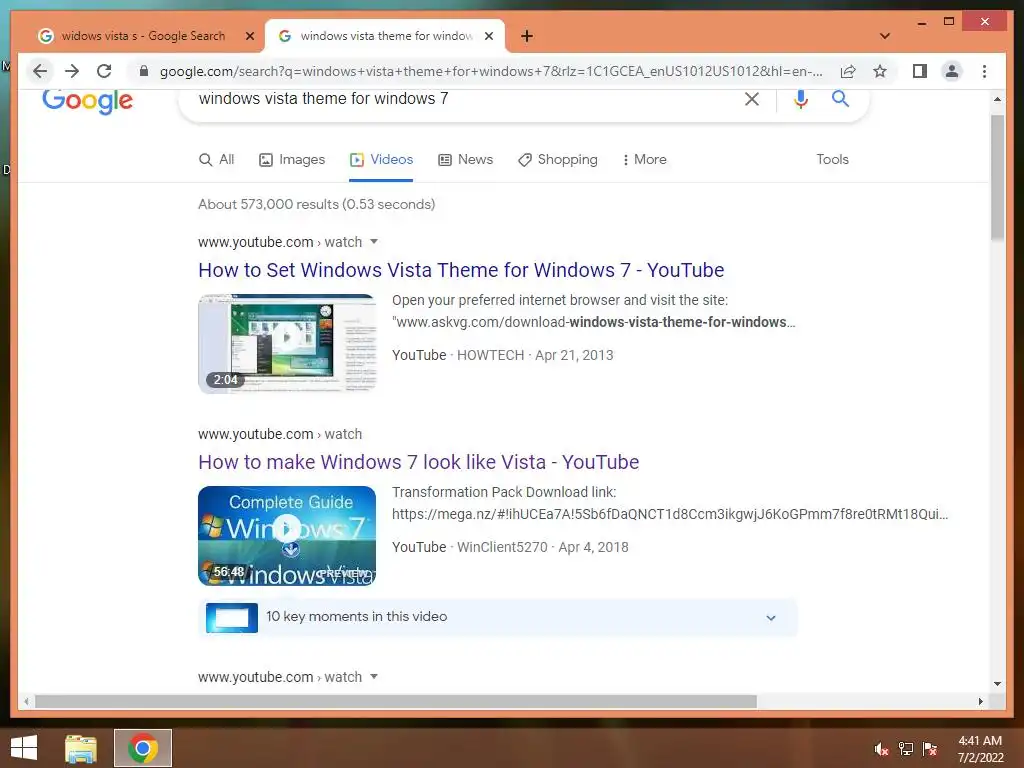Switch to News results
The height and width of the screenshot is (768, 1024).
pos(466,159)
